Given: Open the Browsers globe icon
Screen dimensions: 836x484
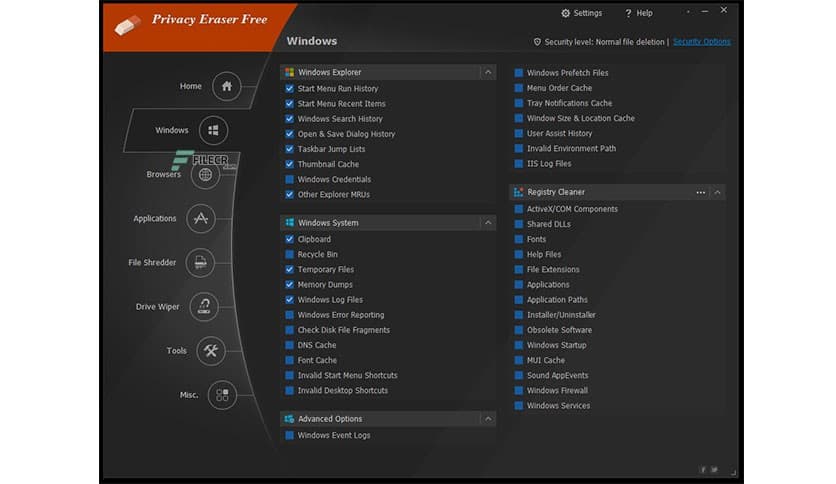Looking at the screenshot, I should [x=205, y=174].
